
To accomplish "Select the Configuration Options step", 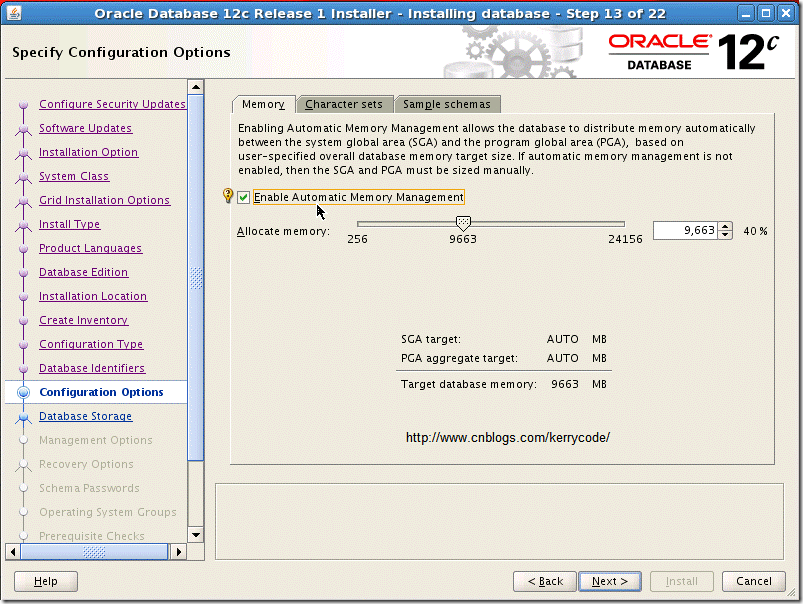I will [x=101, y=392].
